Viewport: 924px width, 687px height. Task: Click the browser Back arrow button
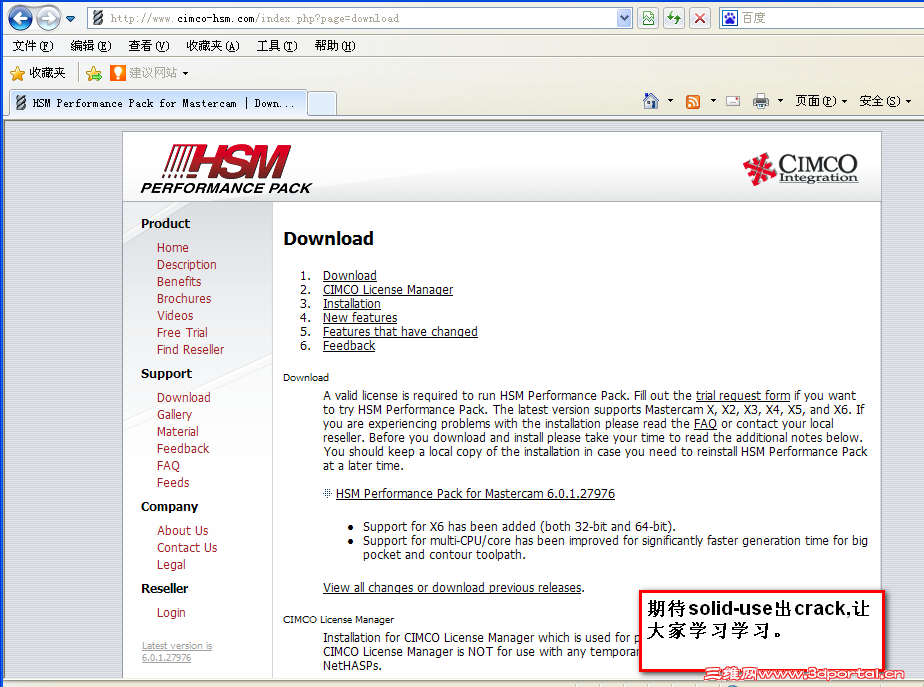pos(21,18)
